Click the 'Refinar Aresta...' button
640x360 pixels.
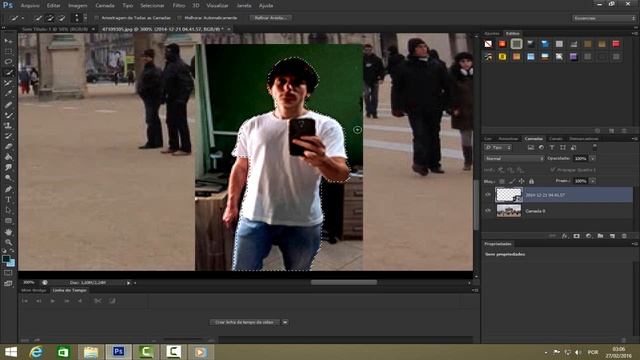270,18
